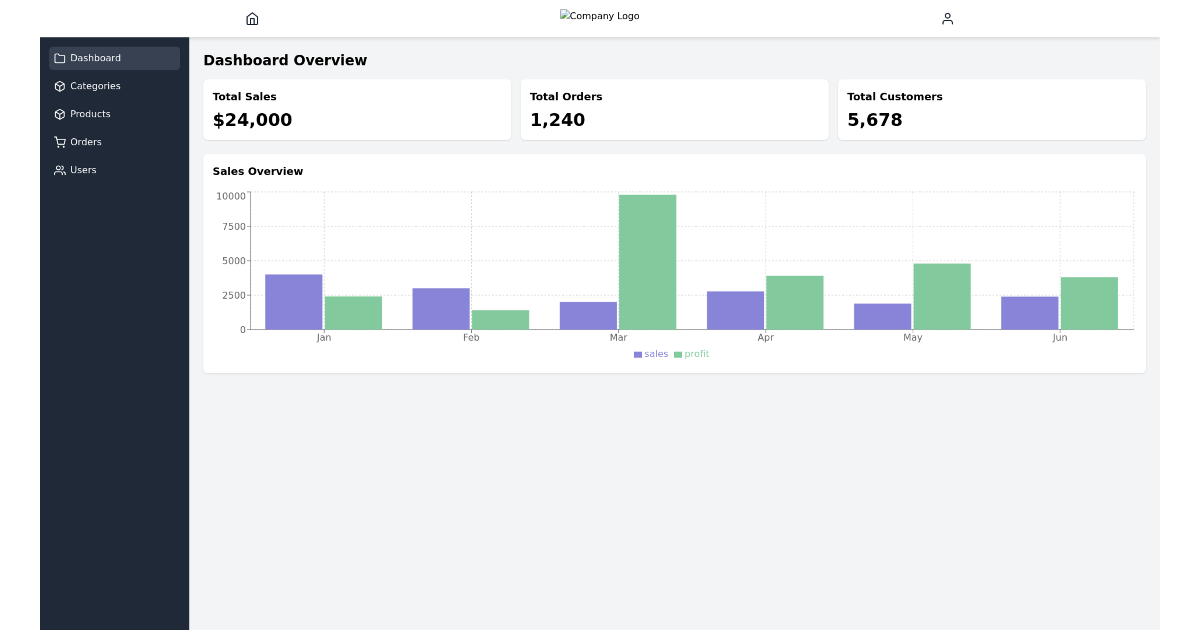Viewport: 1200px width, 630px height.
Task: Click the Total Sales card
Action: (357, 109)
